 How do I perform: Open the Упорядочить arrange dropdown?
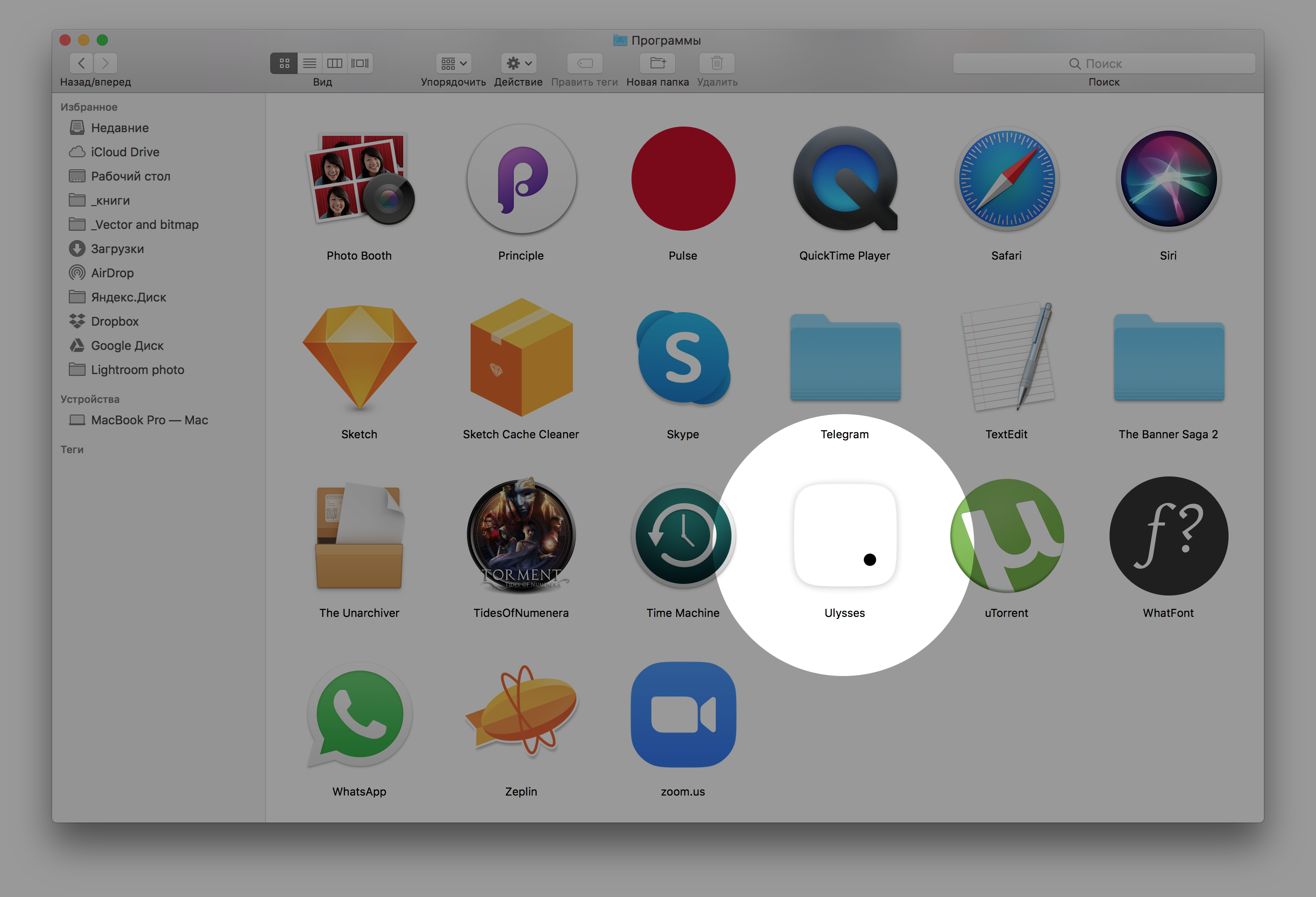pos(453,63)
